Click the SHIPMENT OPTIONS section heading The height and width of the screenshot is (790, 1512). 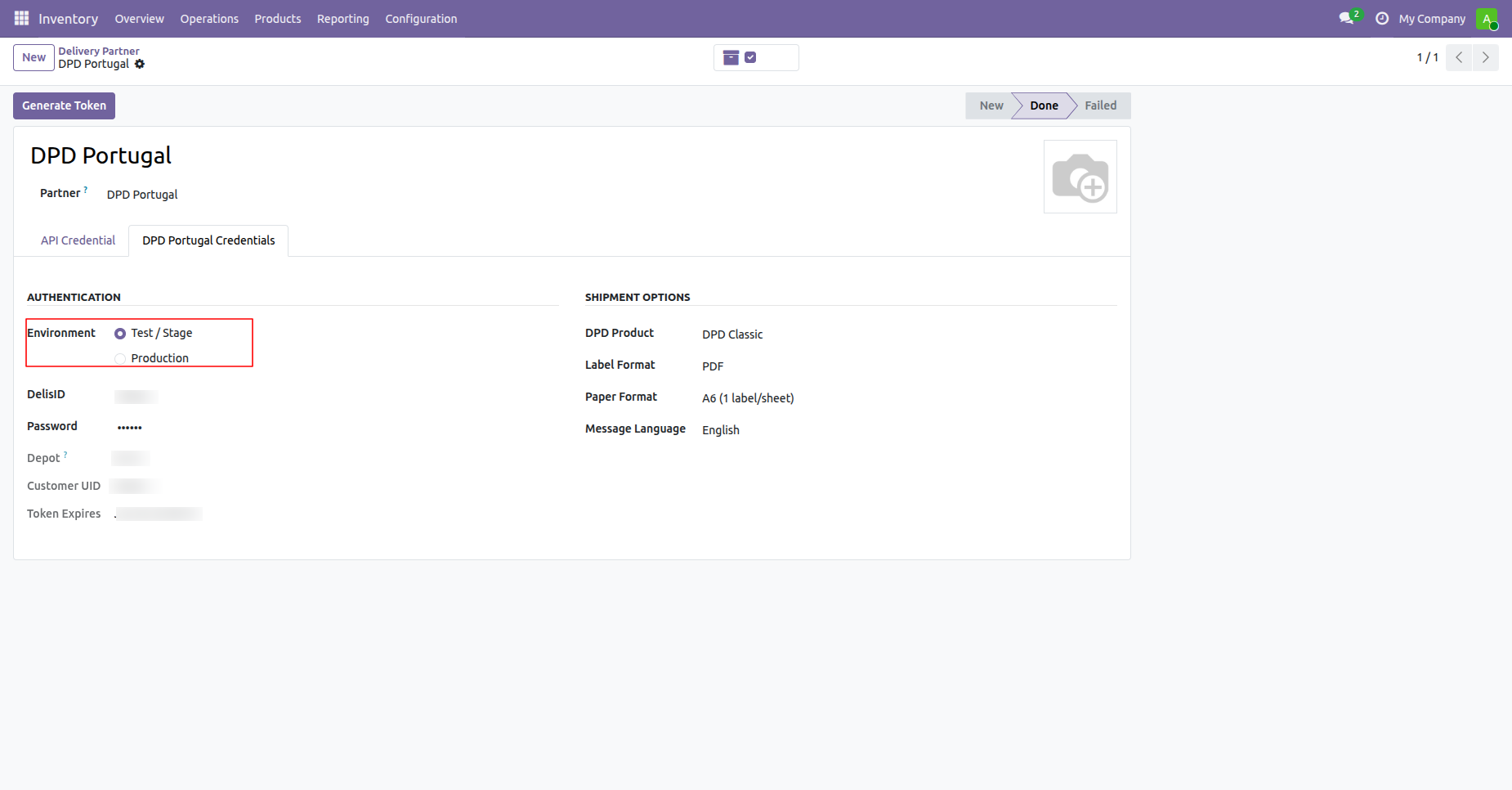tap(637, 297)
